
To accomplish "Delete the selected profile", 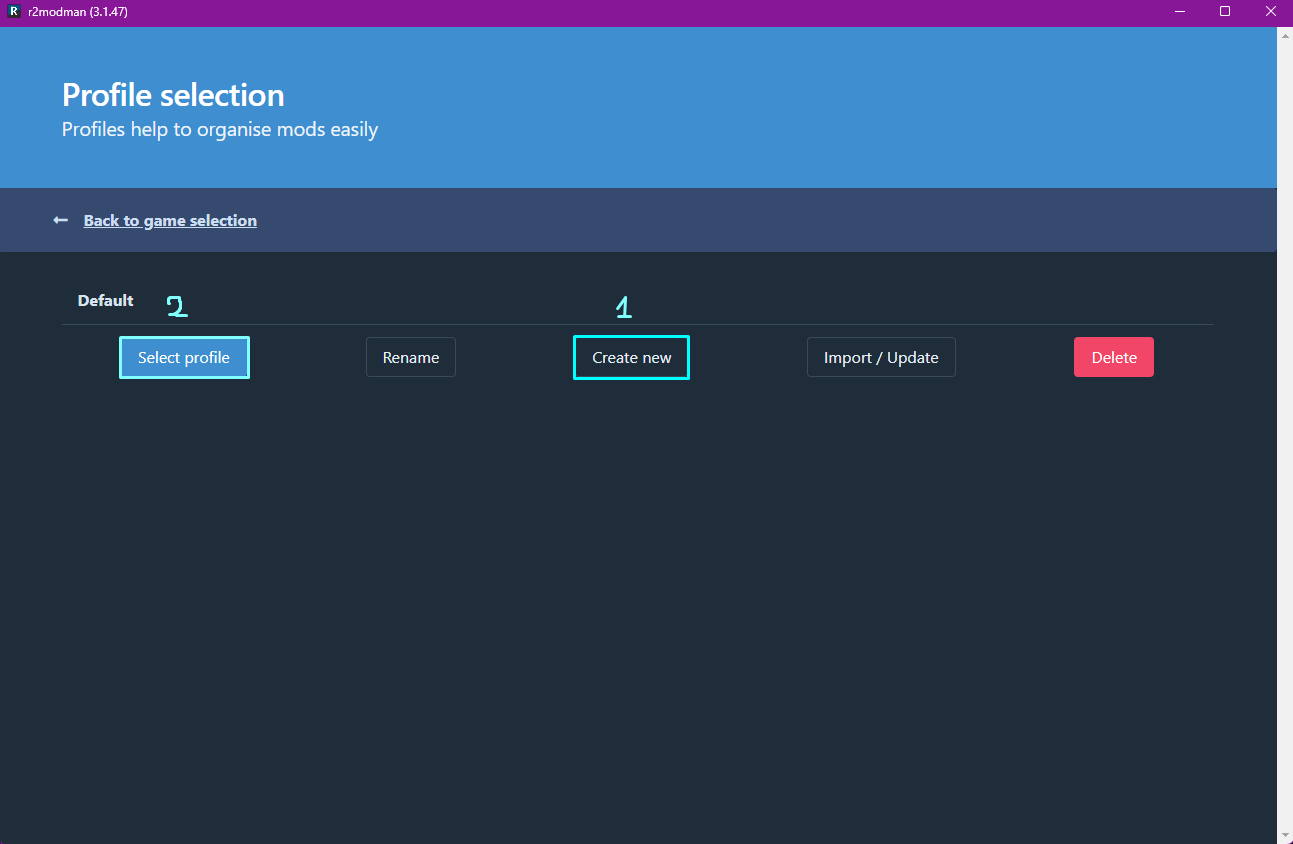I will (1114, 357).
